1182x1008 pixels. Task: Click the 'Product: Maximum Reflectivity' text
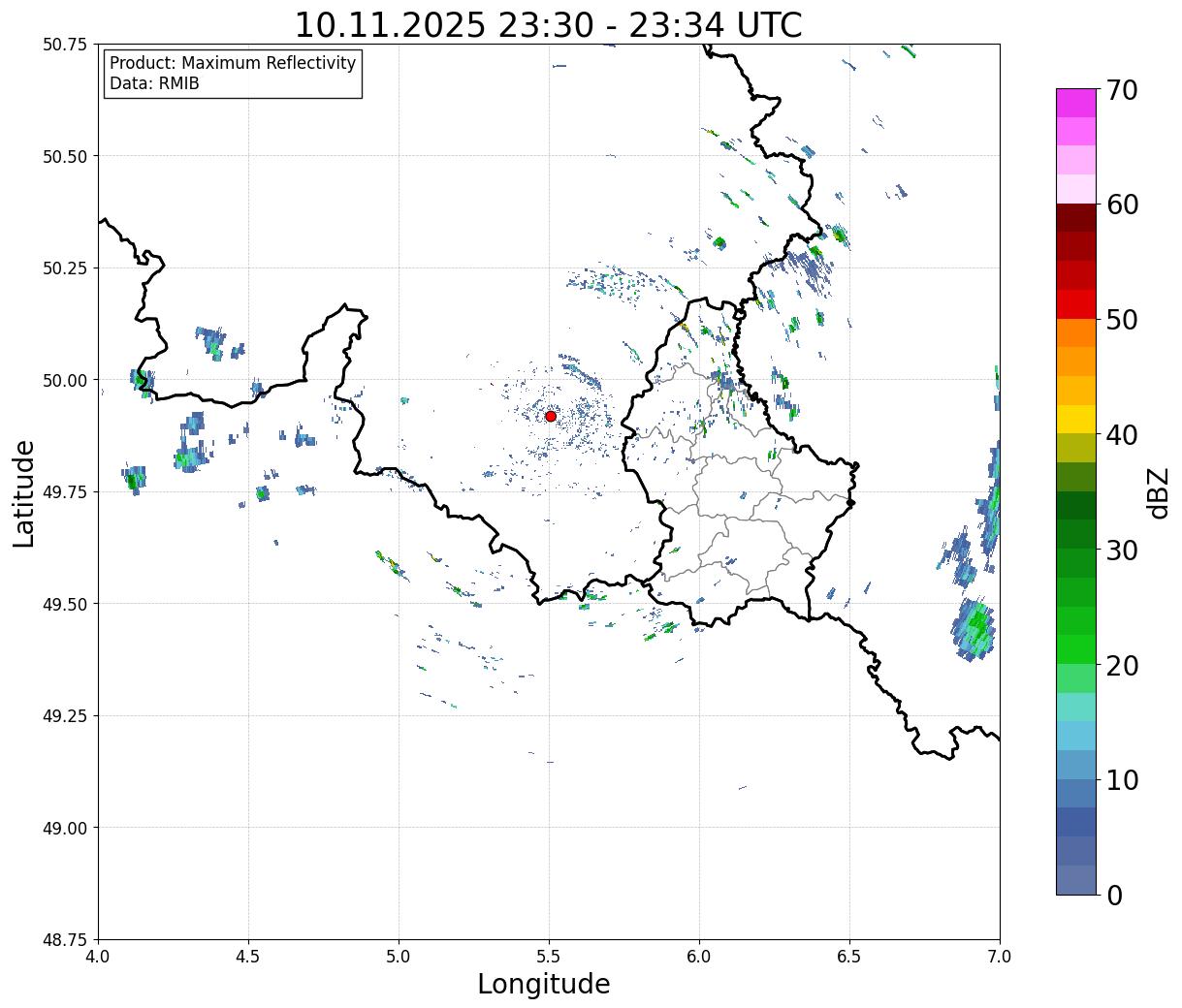(x=233, y=63)
